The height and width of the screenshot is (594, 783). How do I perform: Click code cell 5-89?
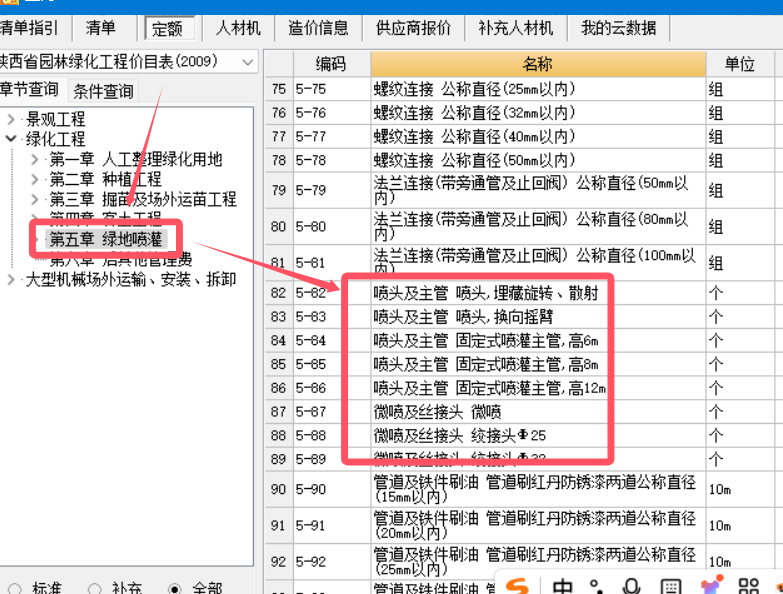coord(332,459)
